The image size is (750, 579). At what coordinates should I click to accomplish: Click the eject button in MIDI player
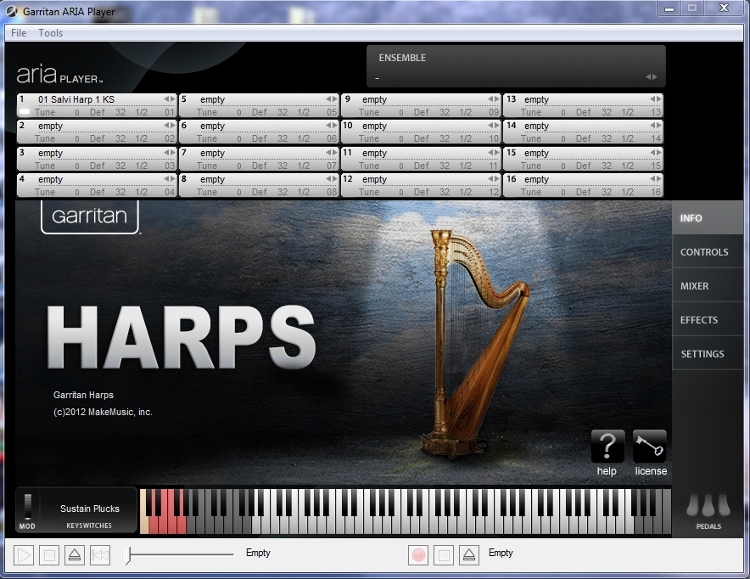coord(75,555)
